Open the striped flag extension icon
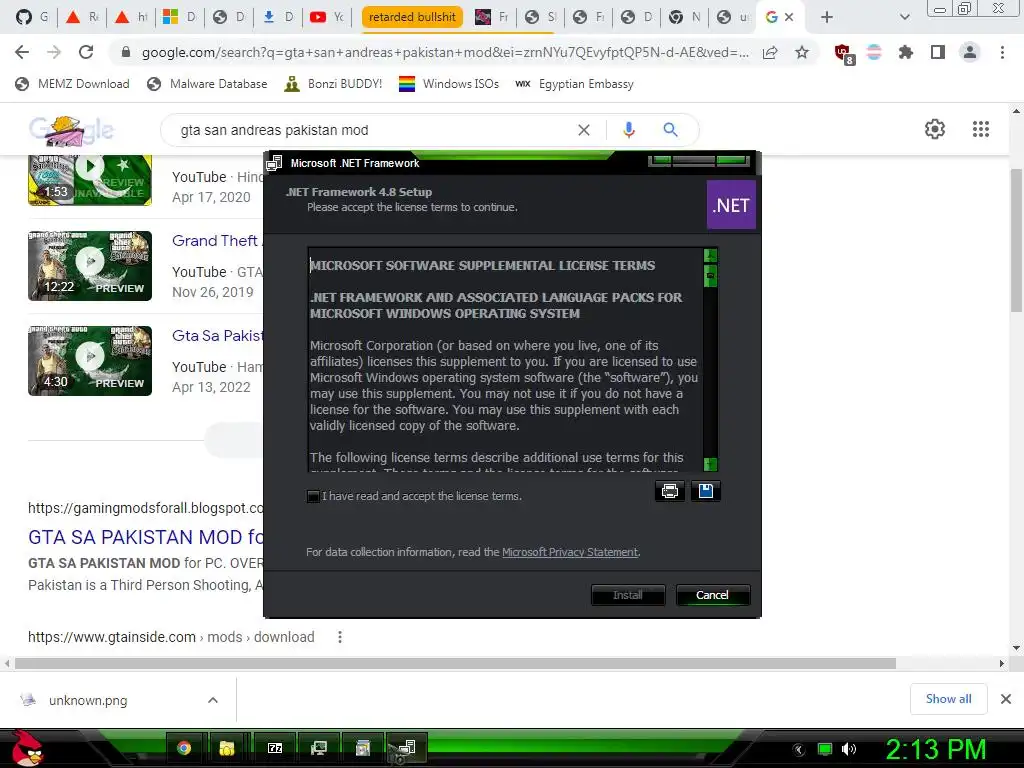Viewport: 1024px width, 768px height. coord(874,52)
